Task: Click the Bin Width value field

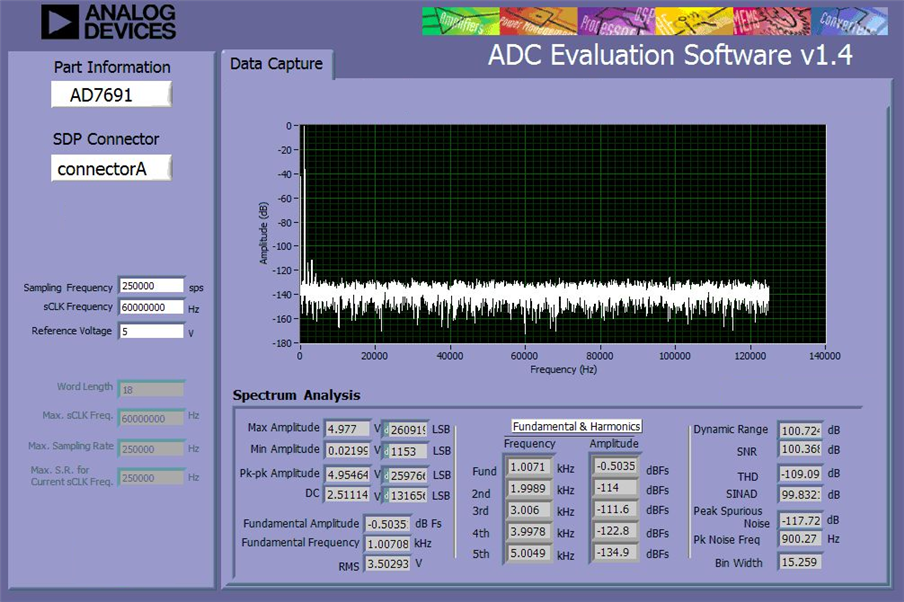Action: click(800, 562)
